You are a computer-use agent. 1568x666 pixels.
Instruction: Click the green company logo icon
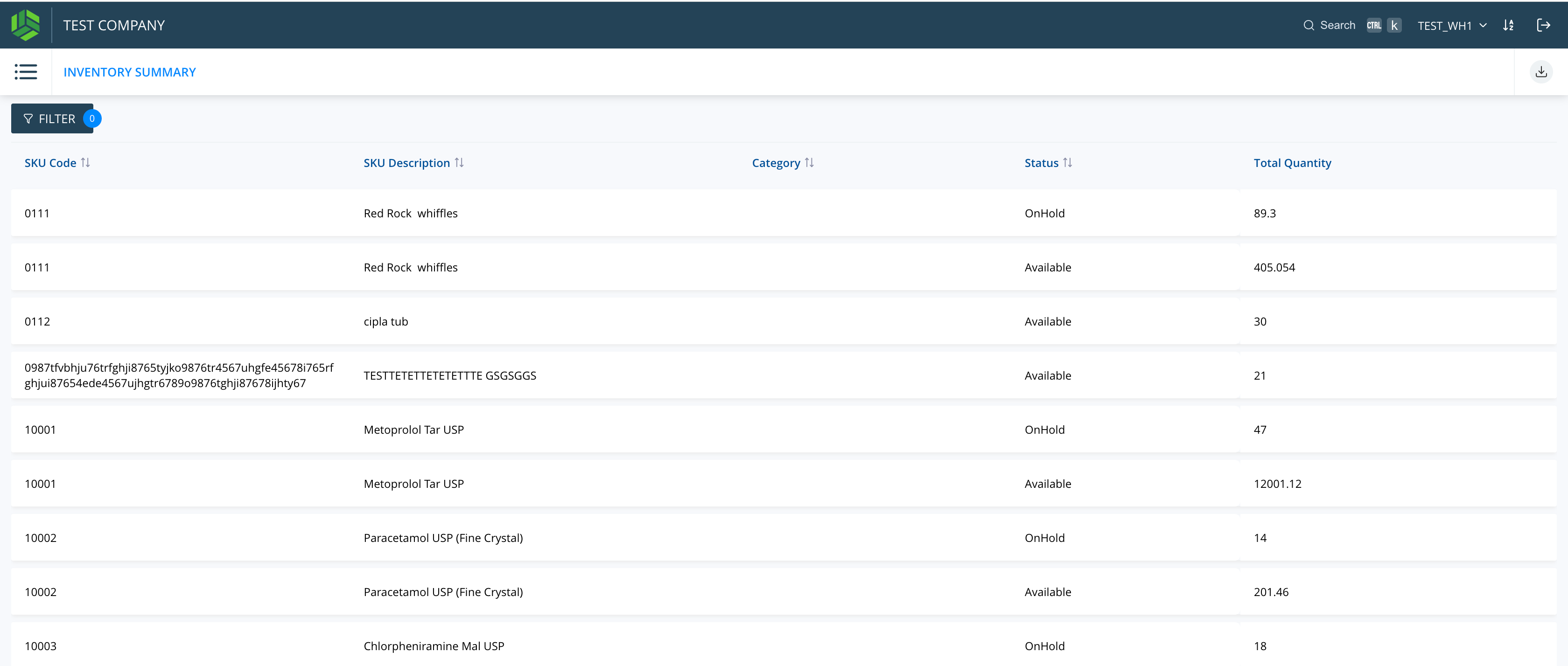[x=26, y=25]
